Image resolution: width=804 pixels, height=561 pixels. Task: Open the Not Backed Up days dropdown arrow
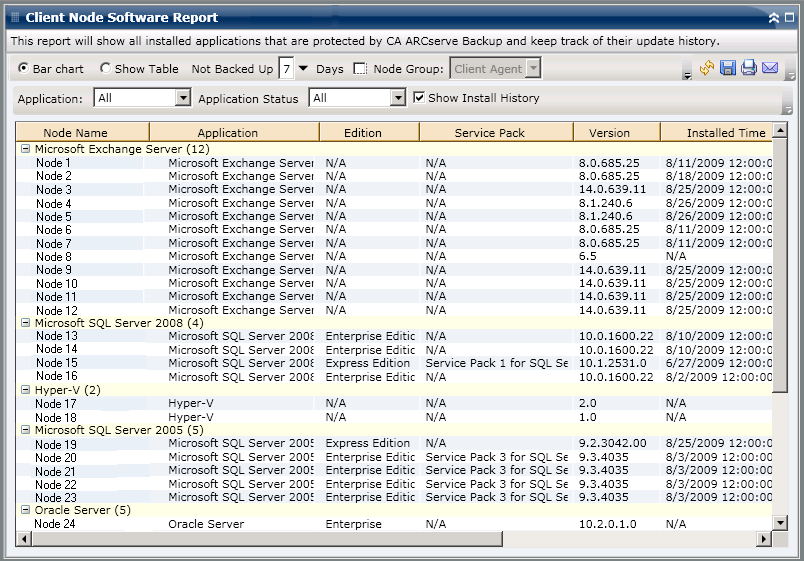(303, 69)
